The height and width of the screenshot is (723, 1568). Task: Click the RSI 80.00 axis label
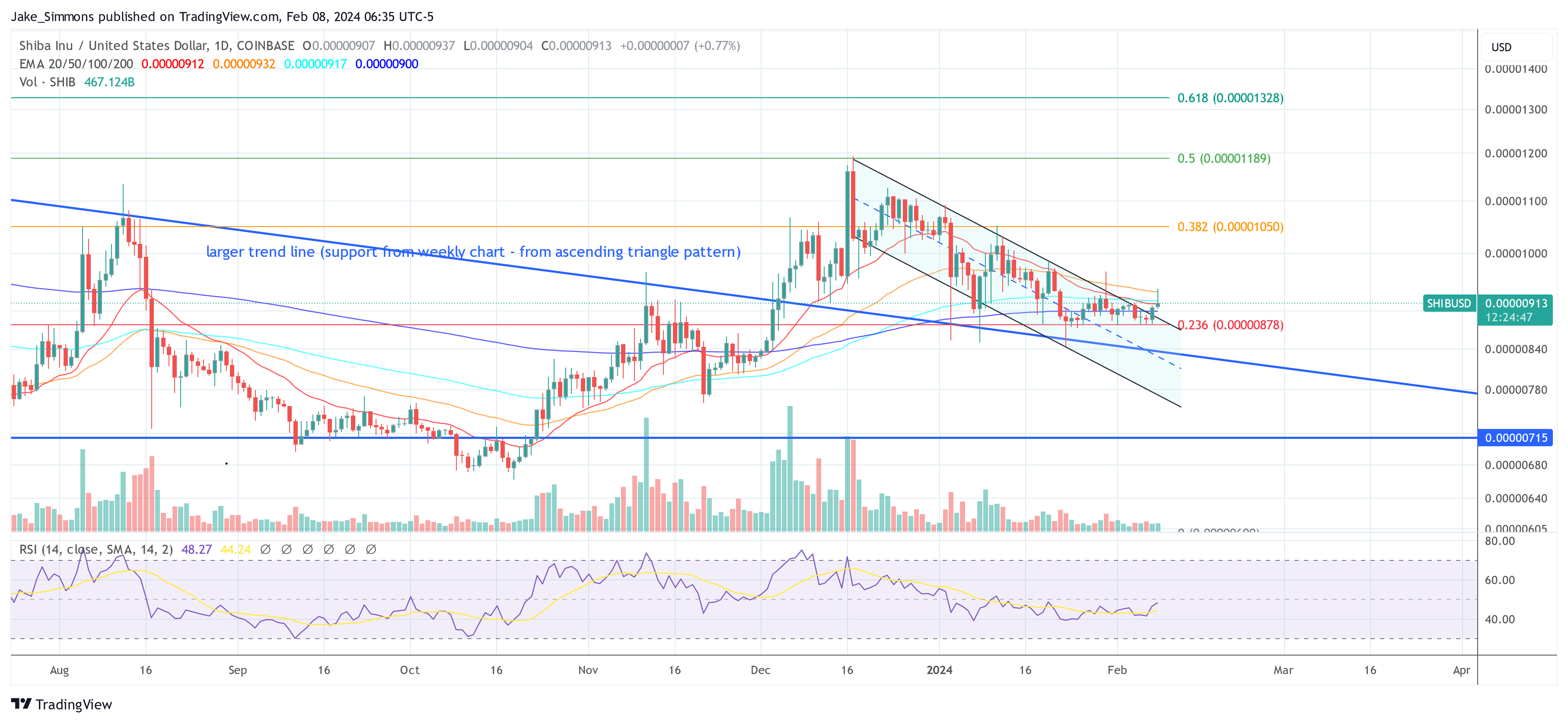[1500, 541]
